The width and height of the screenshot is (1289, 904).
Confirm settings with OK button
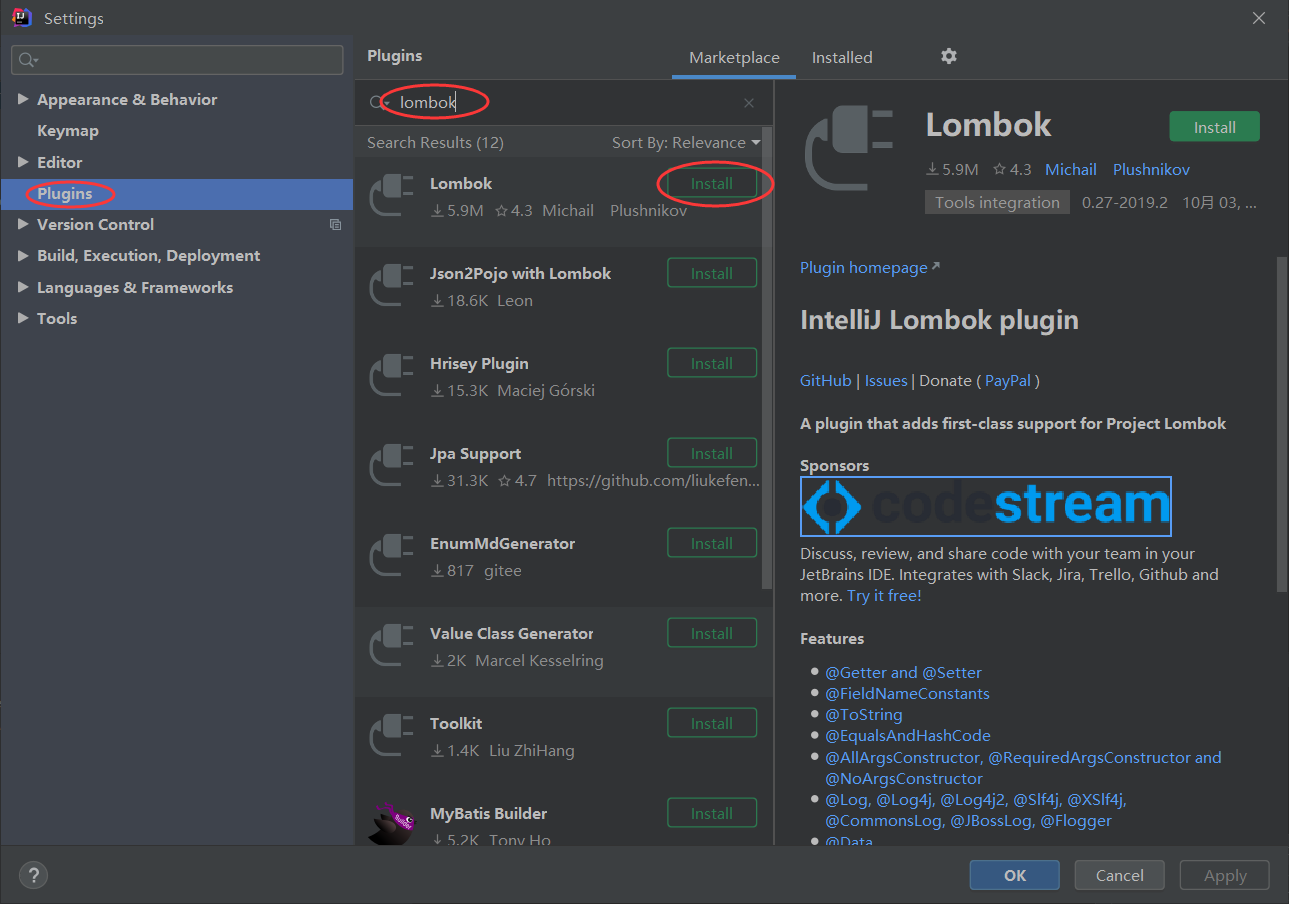click(1015, 875)
